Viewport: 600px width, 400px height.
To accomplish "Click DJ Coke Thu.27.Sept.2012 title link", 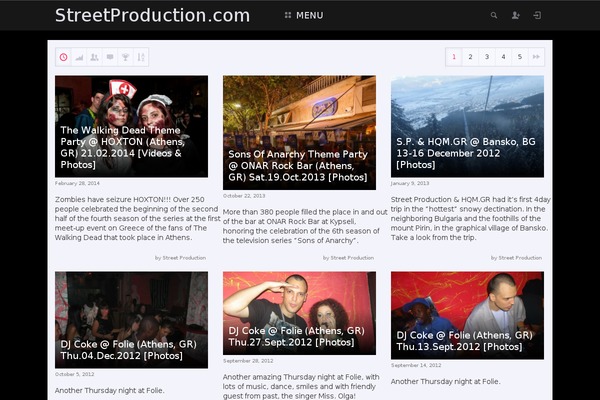I will 297,336.
